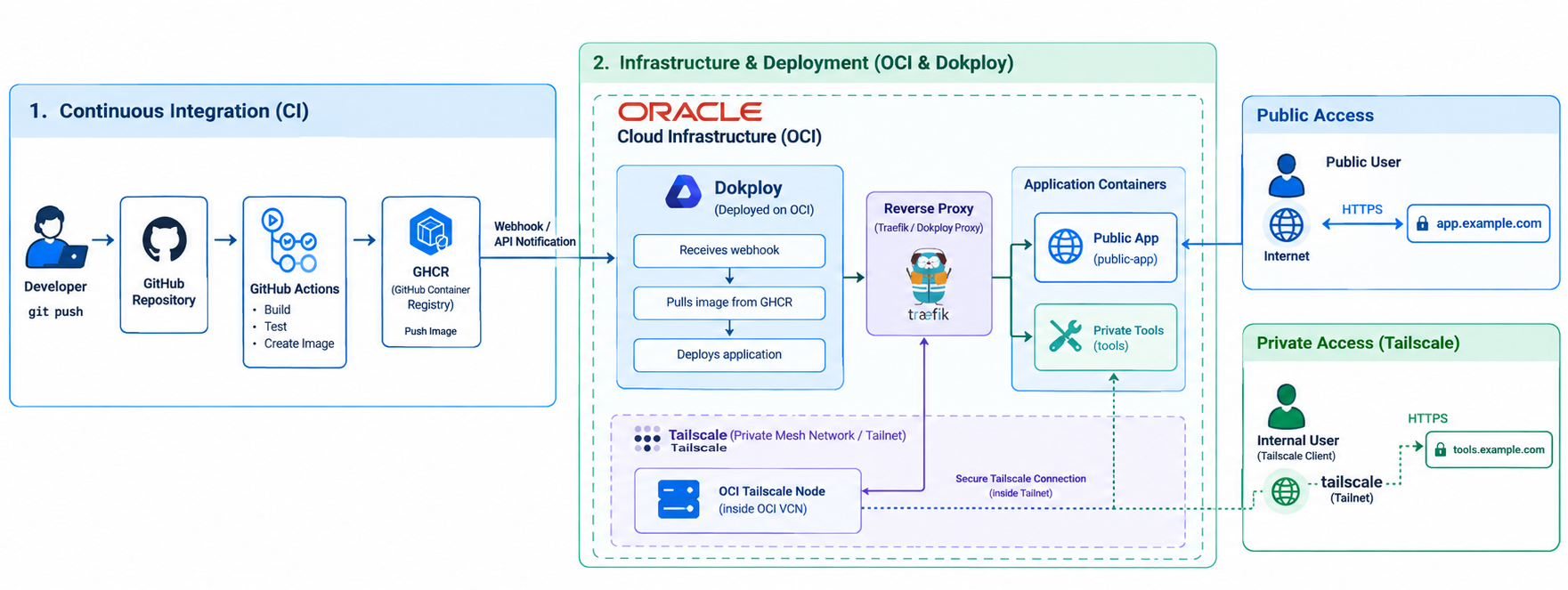This screenshot has width=1568, height=590.
Task: Click the Tailscale dots logo
Action: click(647, 438)
